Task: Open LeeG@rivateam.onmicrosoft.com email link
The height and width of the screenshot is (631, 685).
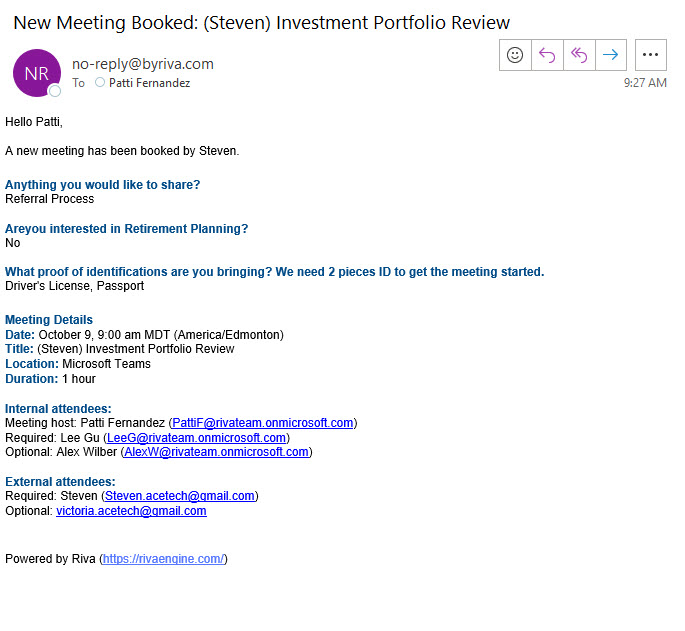Action: coord(197,438)
